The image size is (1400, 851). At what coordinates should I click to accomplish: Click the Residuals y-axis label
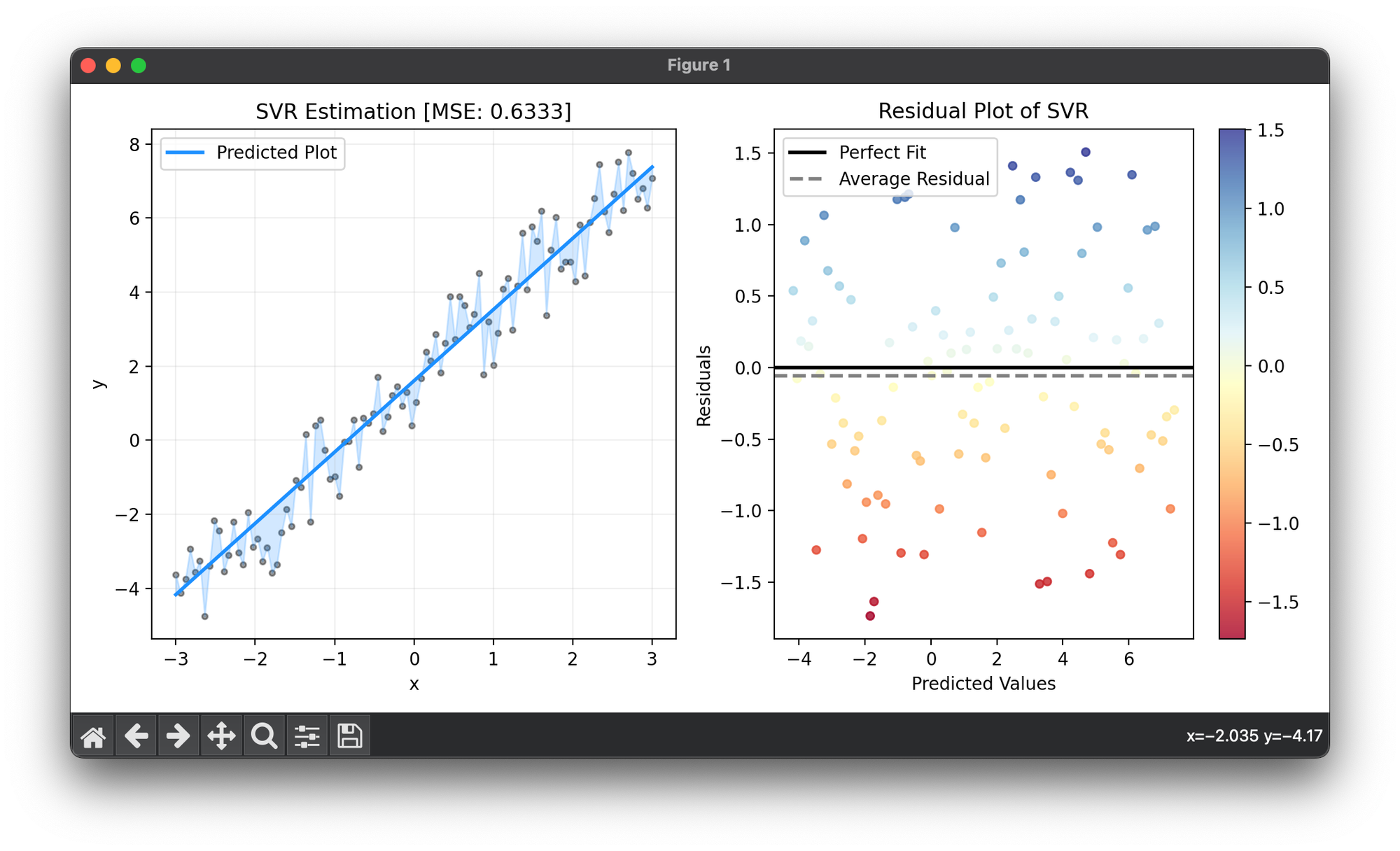(x=703, y=386)
